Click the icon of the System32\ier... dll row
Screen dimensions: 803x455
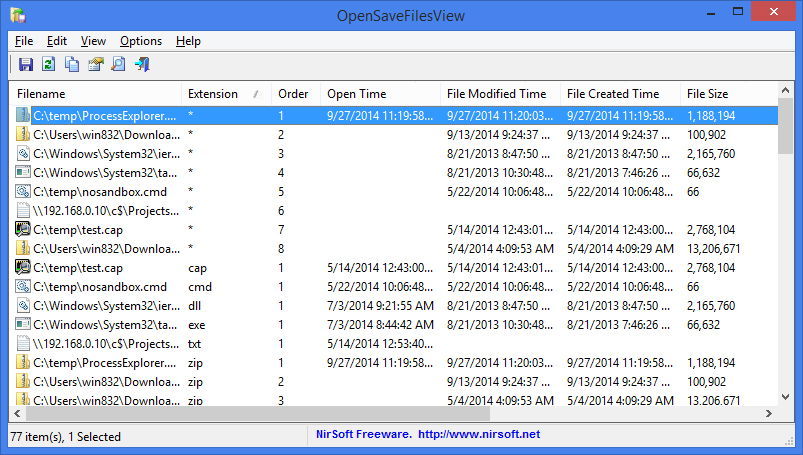(23, 305)
